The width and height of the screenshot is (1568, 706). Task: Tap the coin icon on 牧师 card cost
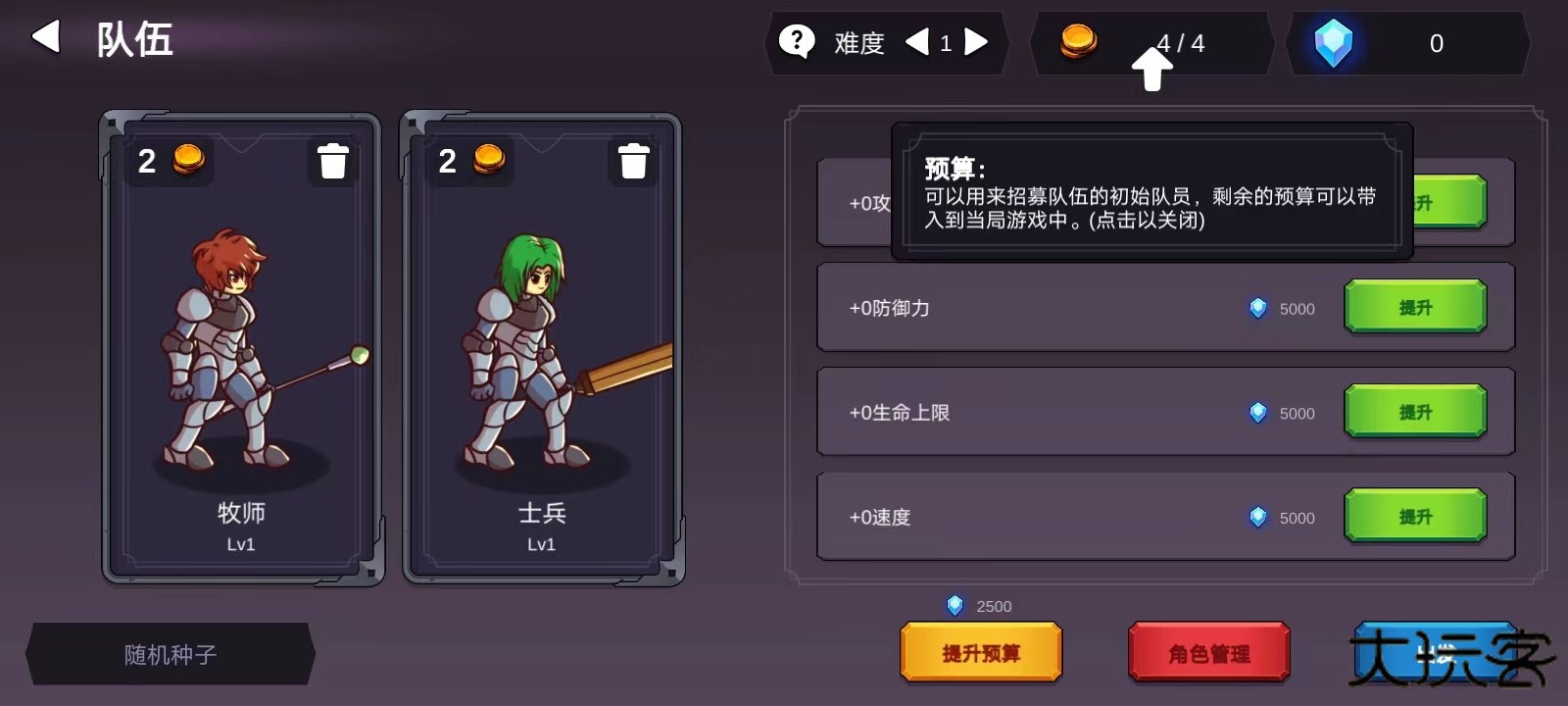[188, 158]
